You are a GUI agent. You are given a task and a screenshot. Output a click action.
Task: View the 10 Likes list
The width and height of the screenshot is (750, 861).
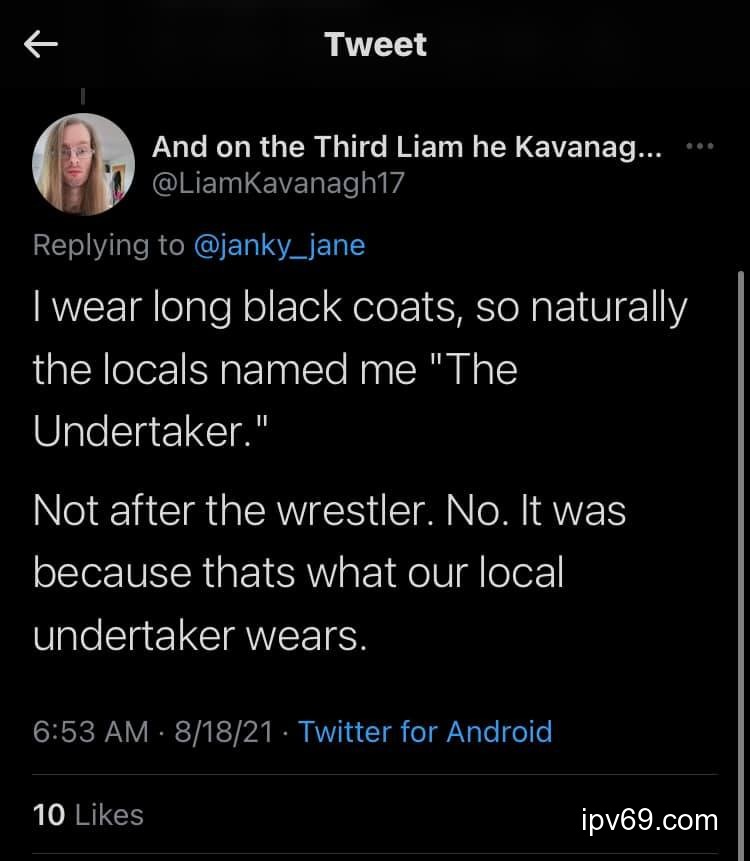coord(88,815)
